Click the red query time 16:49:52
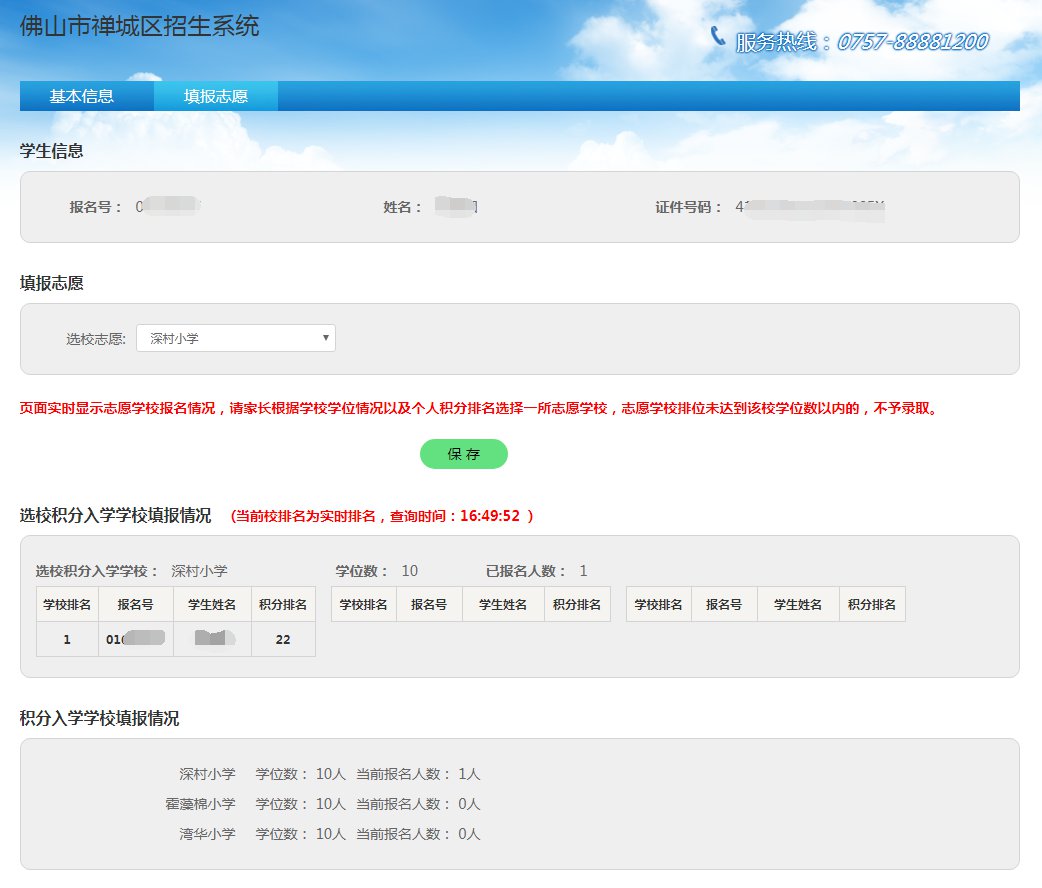 pos(489,517)
